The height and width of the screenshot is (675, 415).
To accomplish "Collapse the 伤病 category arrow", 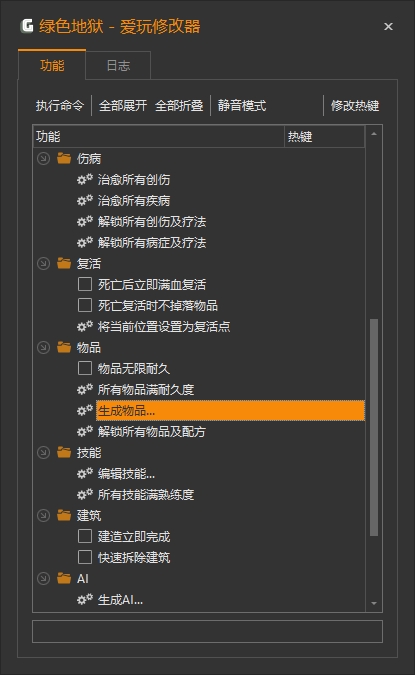I will [x=43, y=158].
